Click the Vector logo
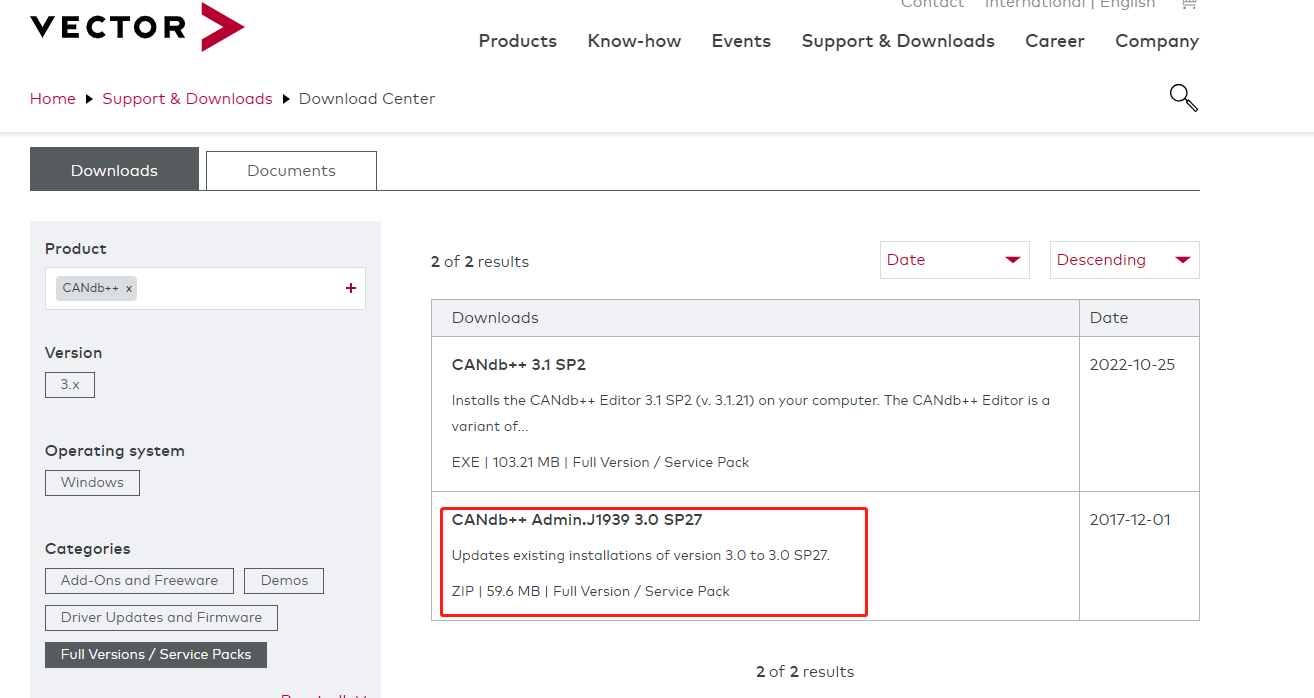The width and height of the screenshot is (1314, 698). click(x=137, y=27)
